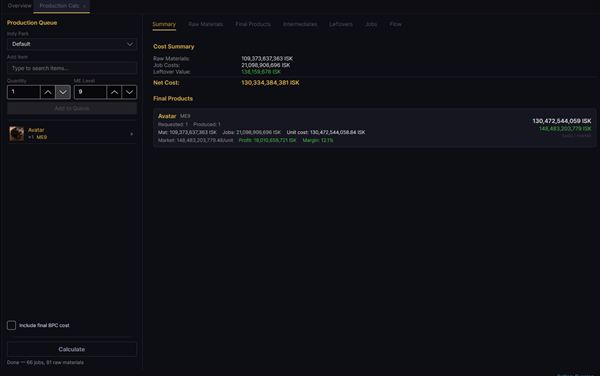Click the green 148,483,203,779 ISK value
This screenshot has height=376, width=600.
click(565, 129)
